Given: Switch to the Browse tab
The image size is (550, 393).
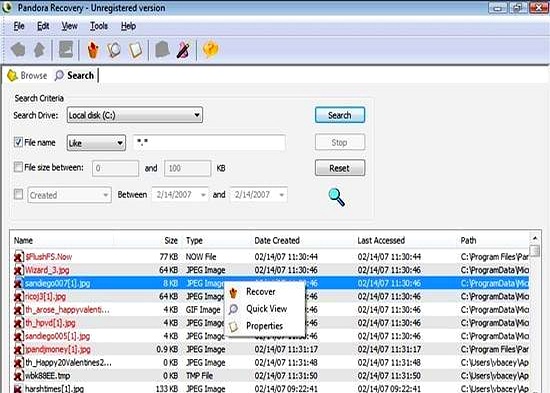Looking at the screenshot, I should (27, 75).
